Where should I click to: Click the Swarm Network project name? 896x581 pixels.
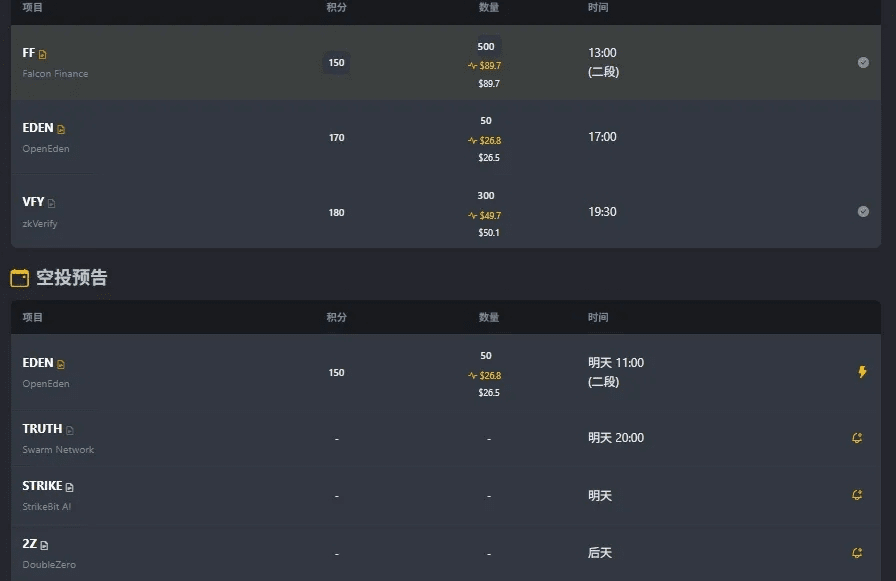[x=58, y=450]
